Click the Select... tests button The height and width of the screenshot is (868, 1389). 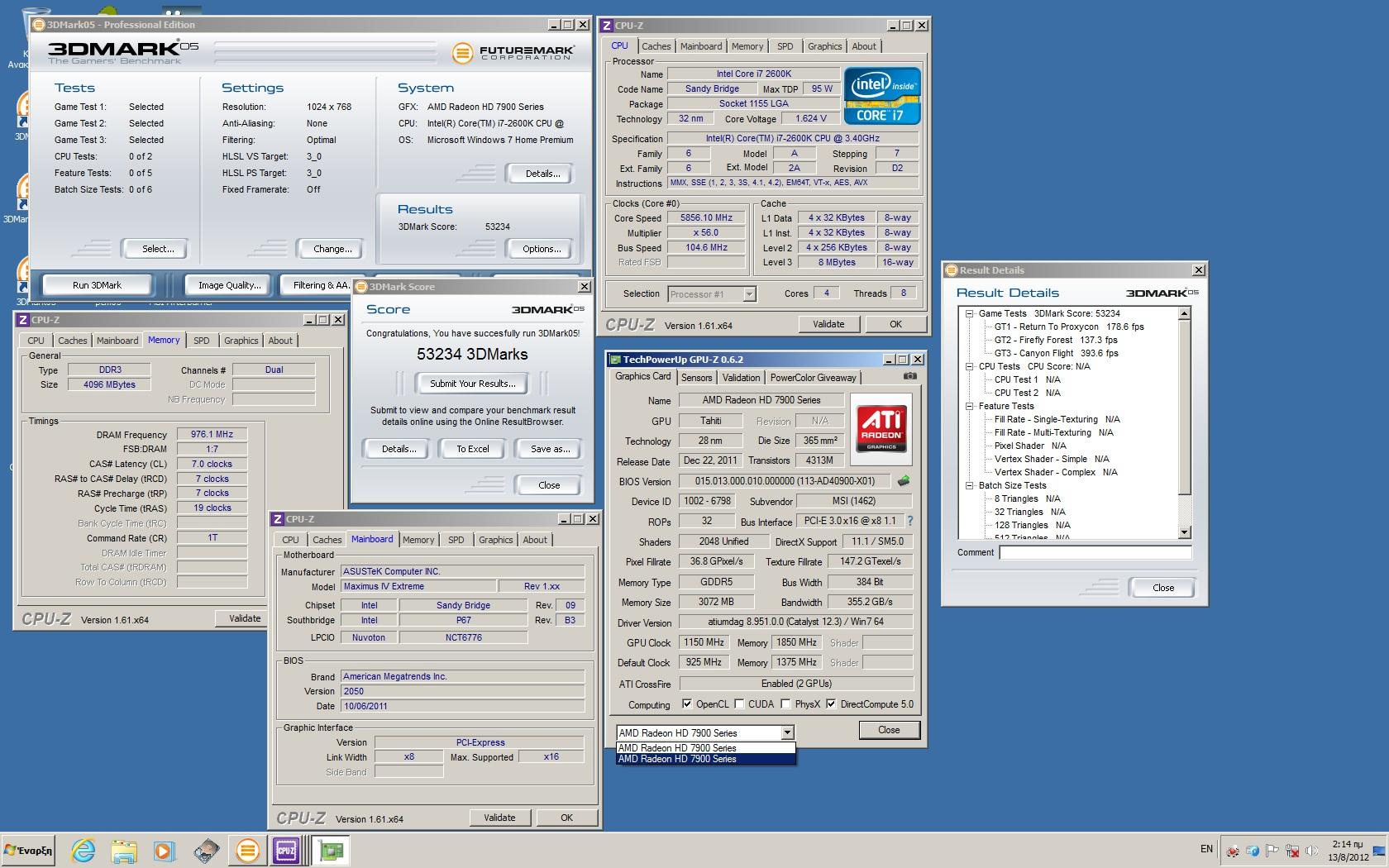(157, 249)
